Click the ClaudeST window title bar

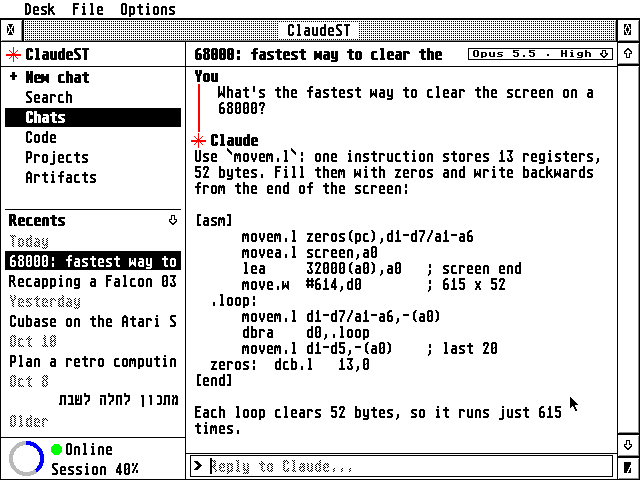click(319, 30)
